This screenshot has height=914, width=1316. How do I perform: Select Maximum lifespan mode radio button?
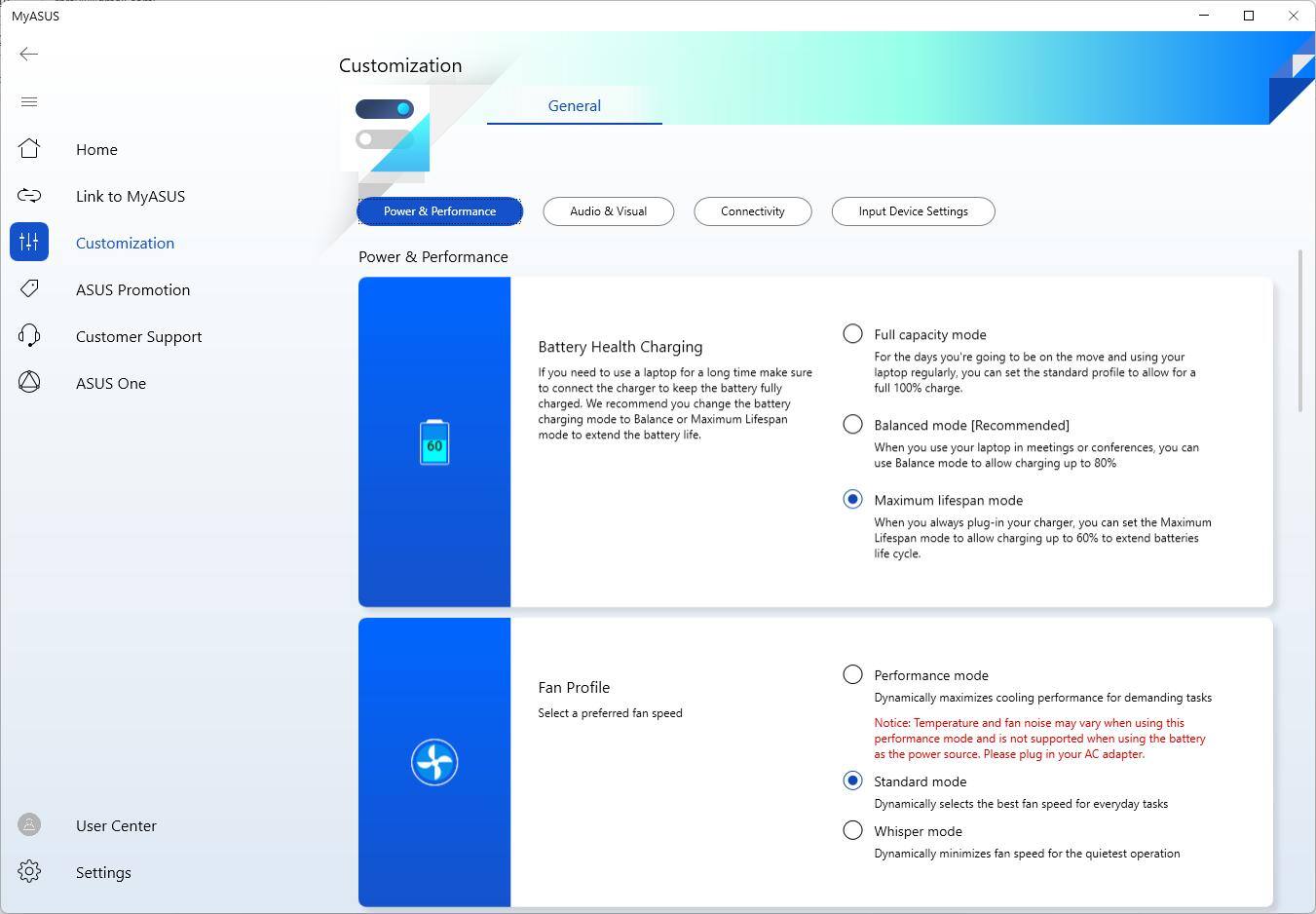coord(852,500)
